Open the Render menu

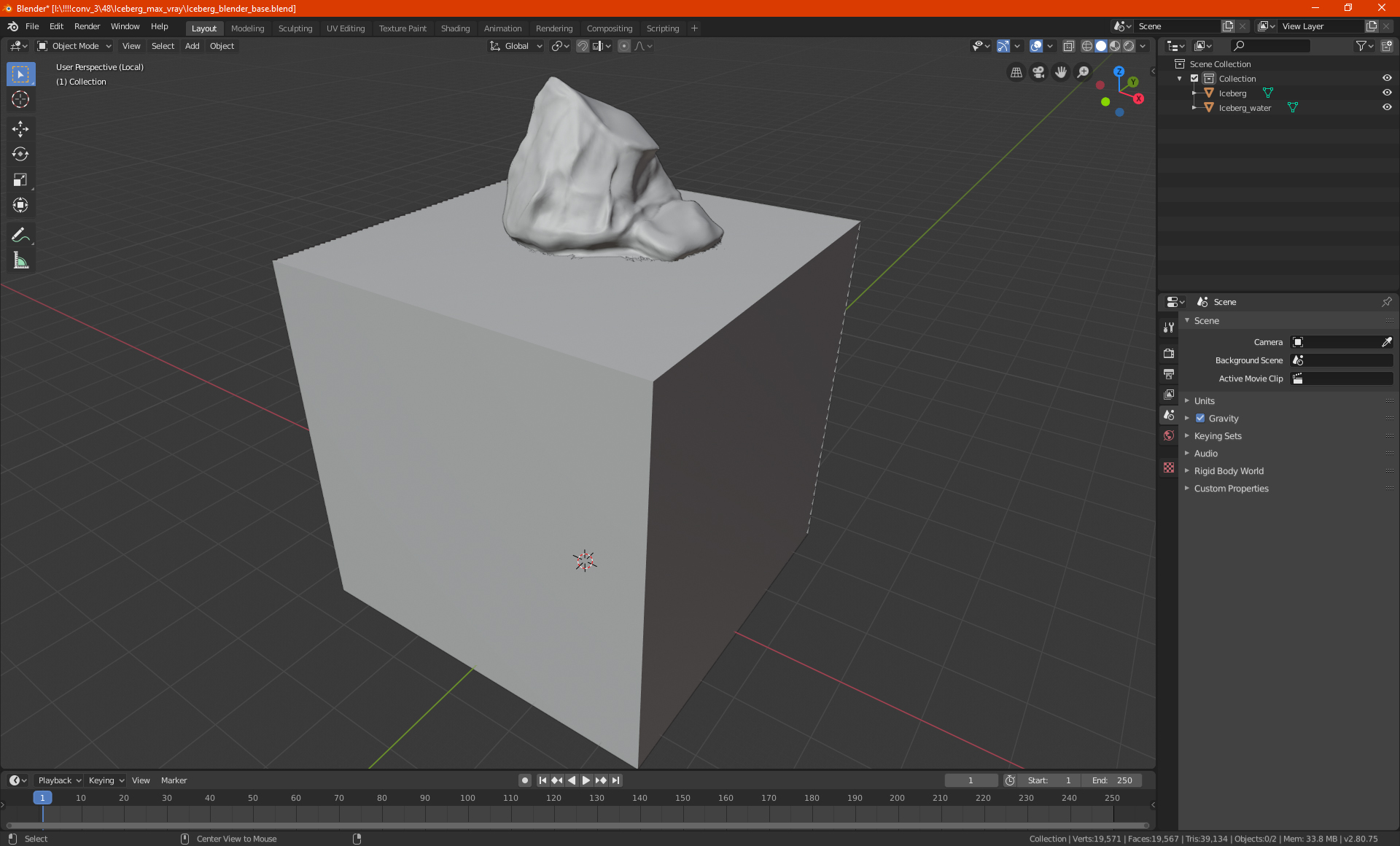click(87, 26)
